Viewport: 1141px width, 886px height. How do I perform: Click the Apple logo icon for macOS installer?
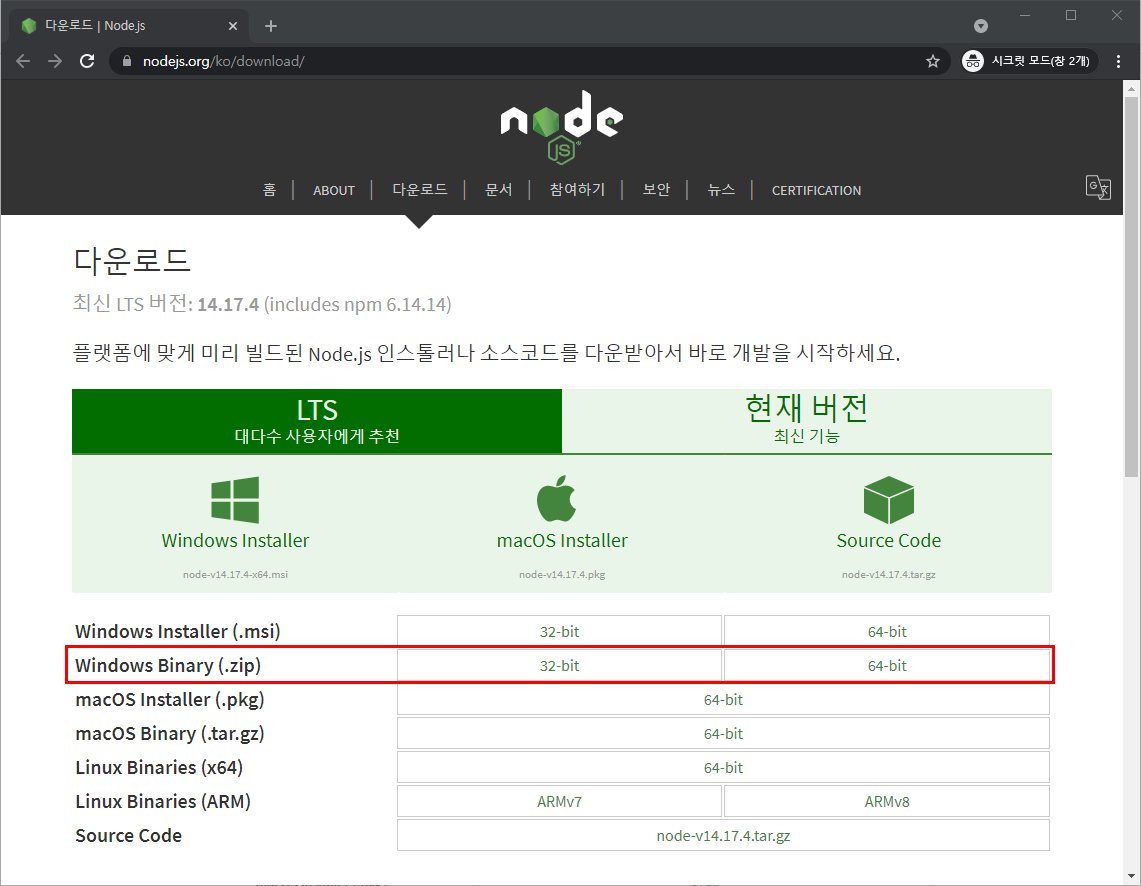pos(557,499)
